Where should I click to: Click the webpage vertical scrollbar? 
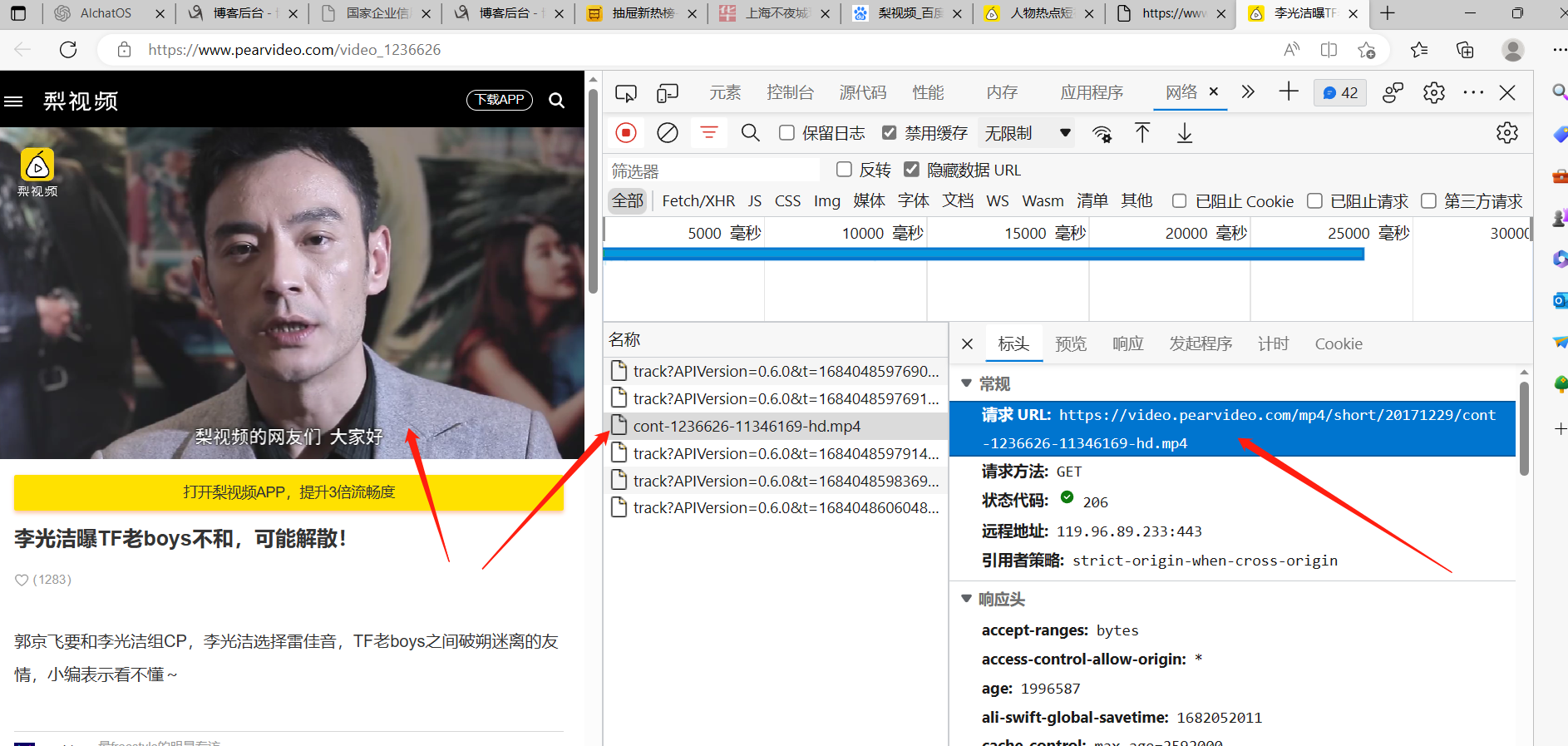click(x=593, y=191)
